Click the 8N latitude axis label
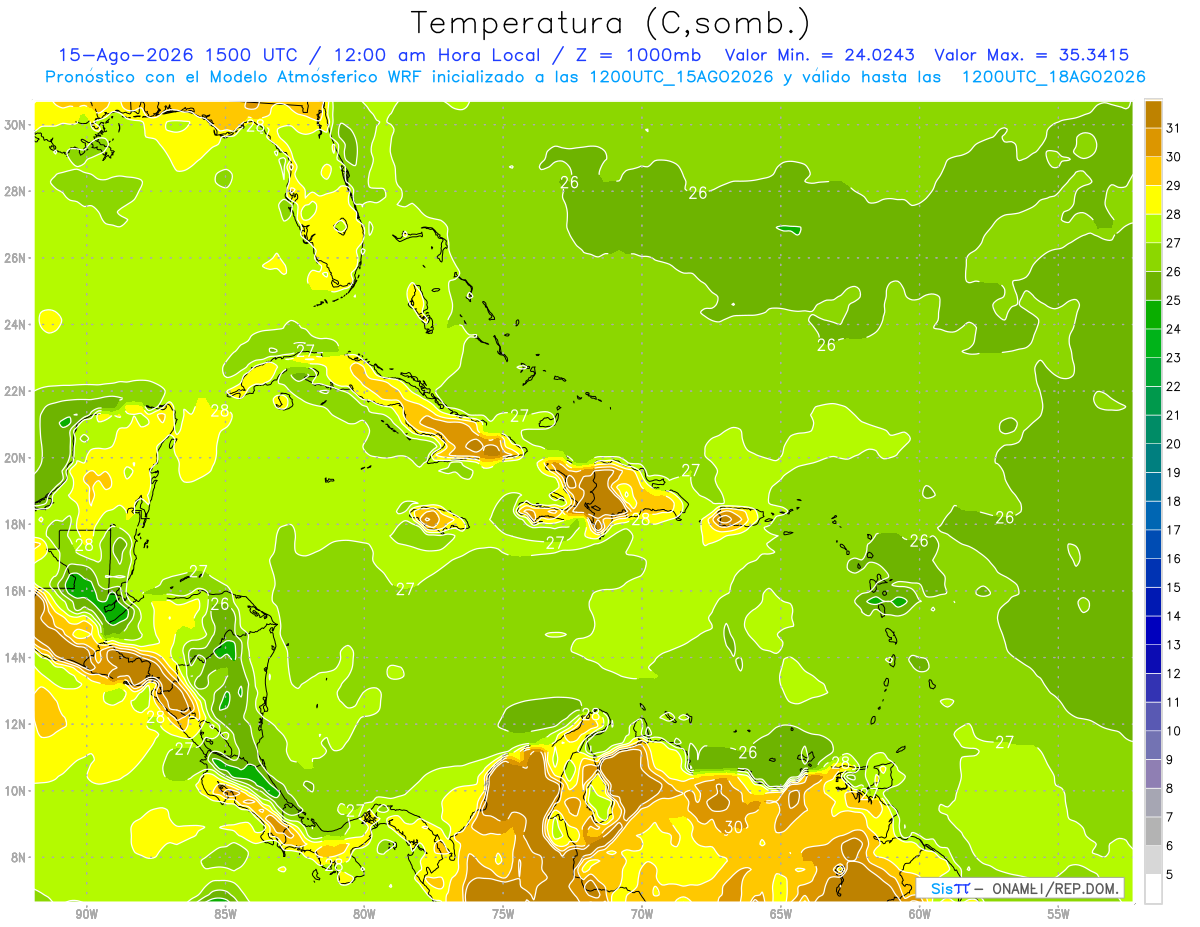1200x927 pixels. click(x=20, y=858)
